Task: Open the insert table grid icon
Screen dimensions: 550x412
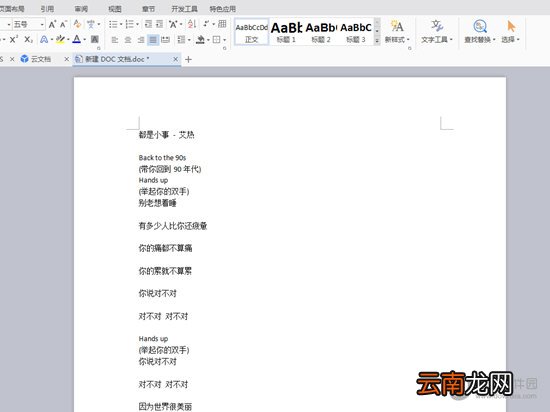Action: [x=222, y=24]
